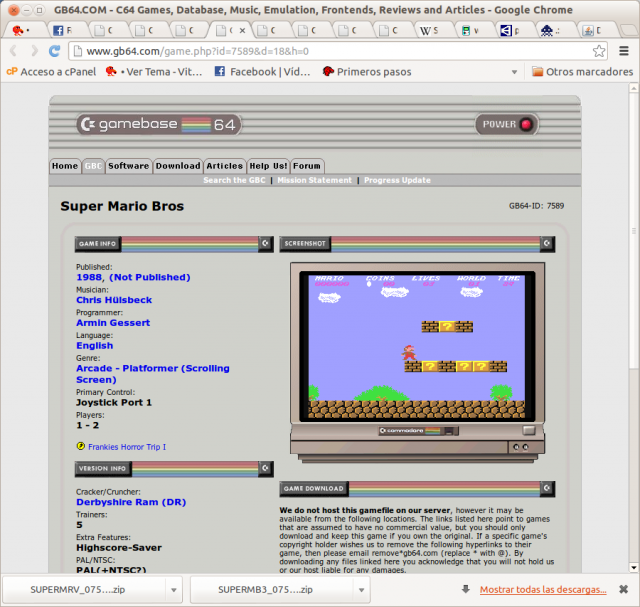
Task: Open Ver Tema - Vit... bookmark
Action: (154, 72)
